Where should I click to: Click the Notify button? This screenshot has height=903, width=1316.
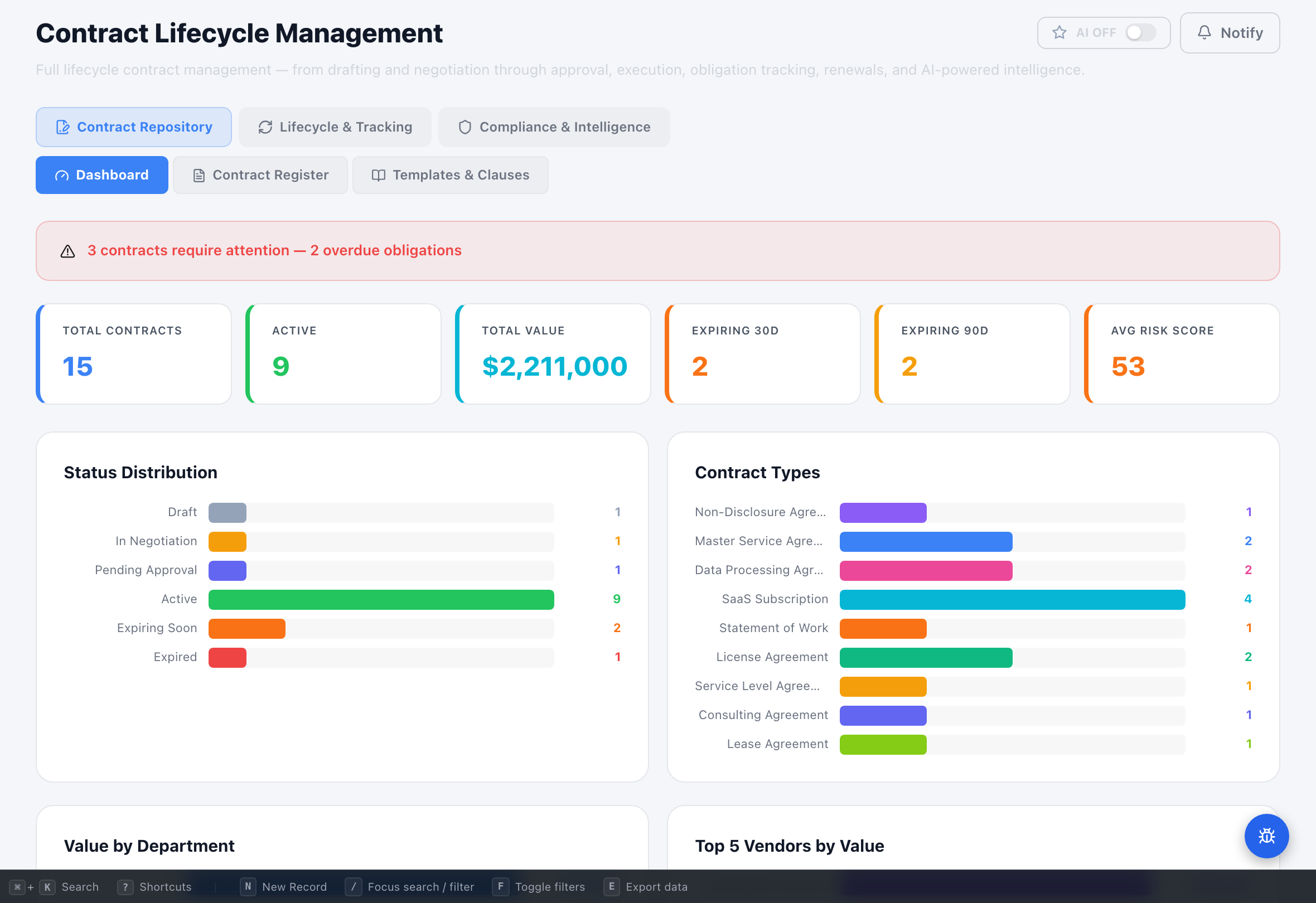point(1230,33)
